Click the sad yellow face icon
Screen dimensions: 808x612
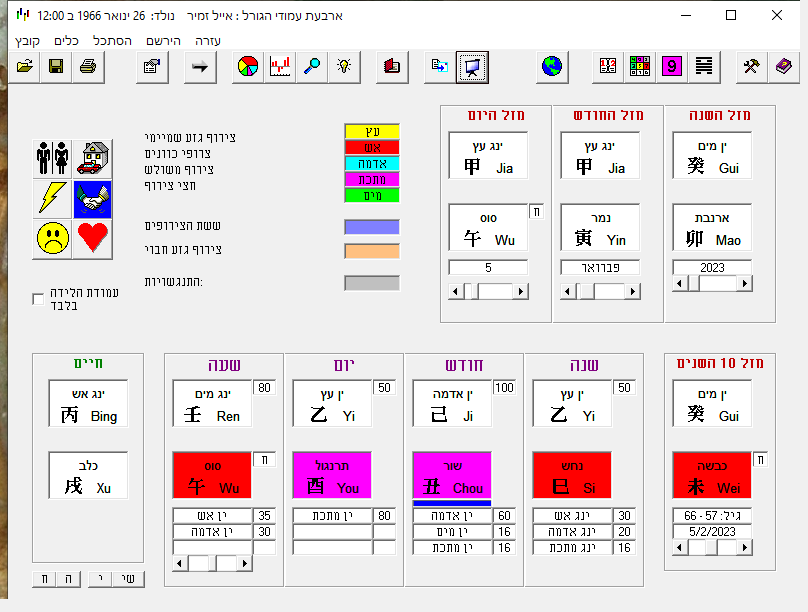pos(52,238)
